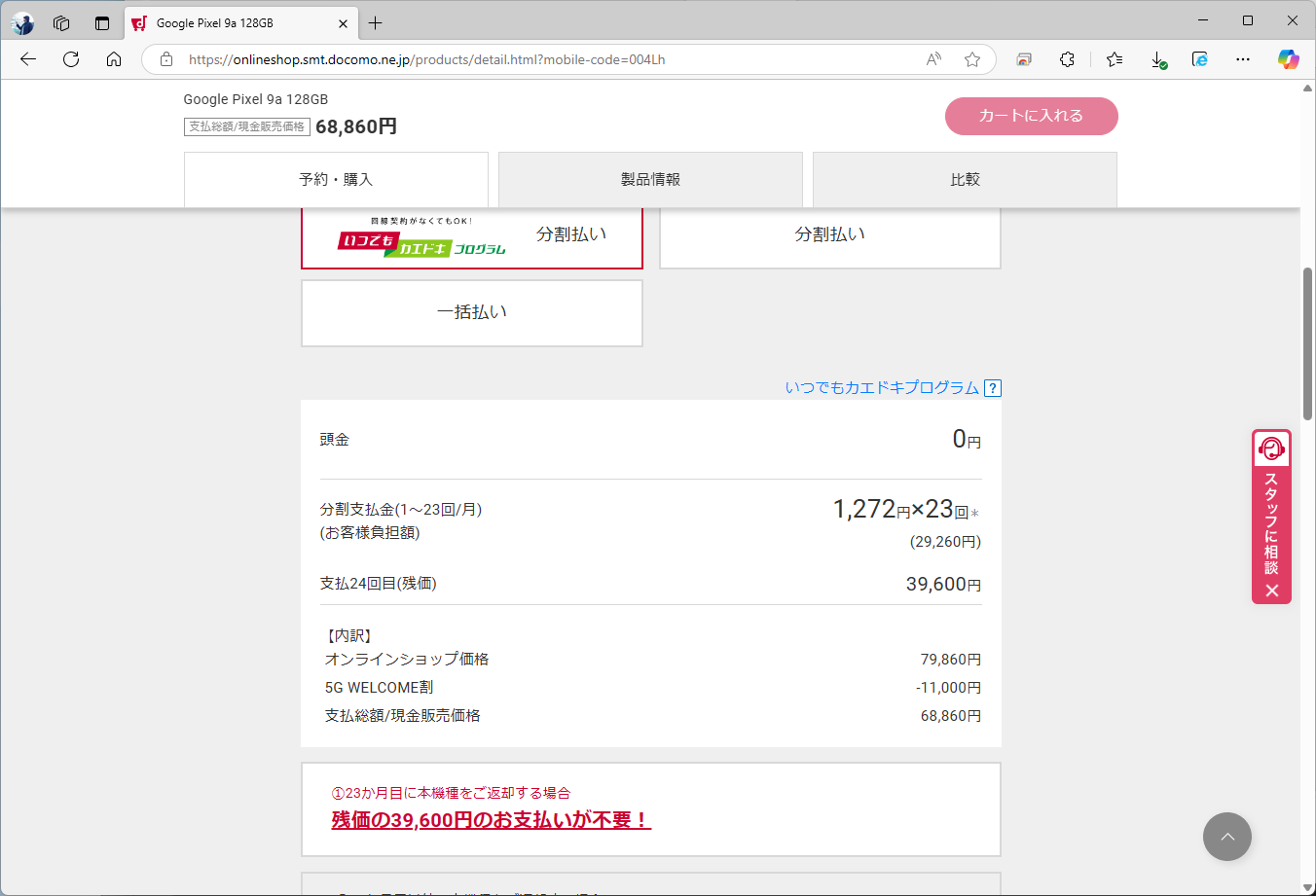Open the スタッフに相談 chat headset icon
The width and height of the screenshot is (1316, 896).
tap(1271, 448)
